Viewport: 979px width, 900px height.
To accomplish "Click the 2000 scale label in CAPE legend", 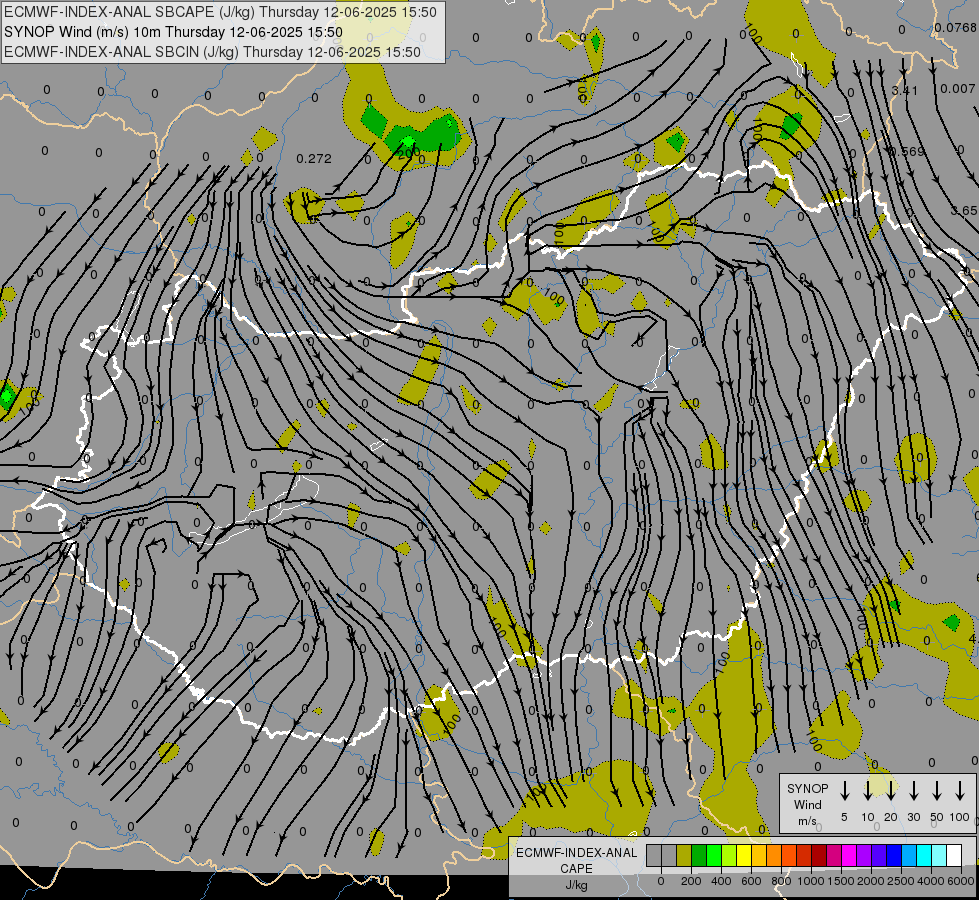I will point(871,881).
